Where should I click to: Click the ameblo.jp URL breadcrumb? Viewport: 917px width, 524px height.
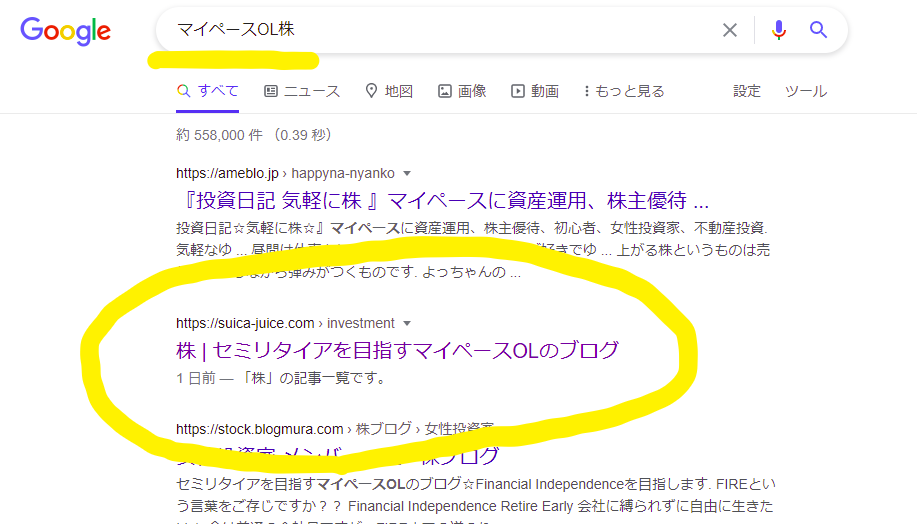tap(285, 173)
